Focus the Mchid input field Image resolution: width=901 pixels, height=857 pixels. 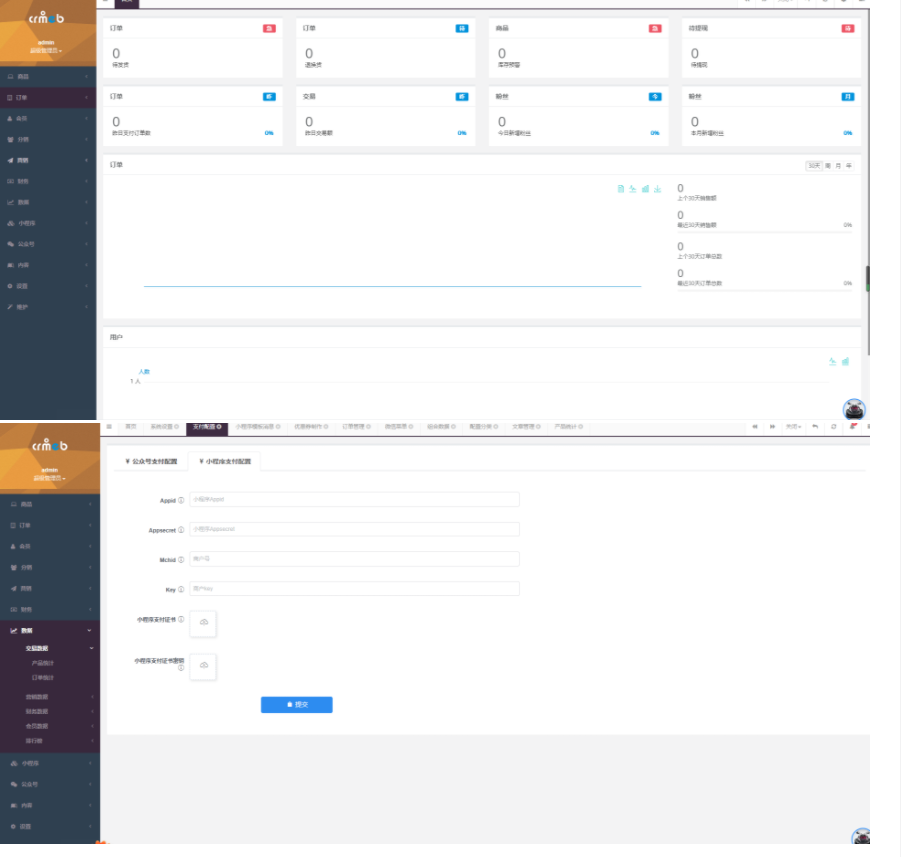coord(355,559)
